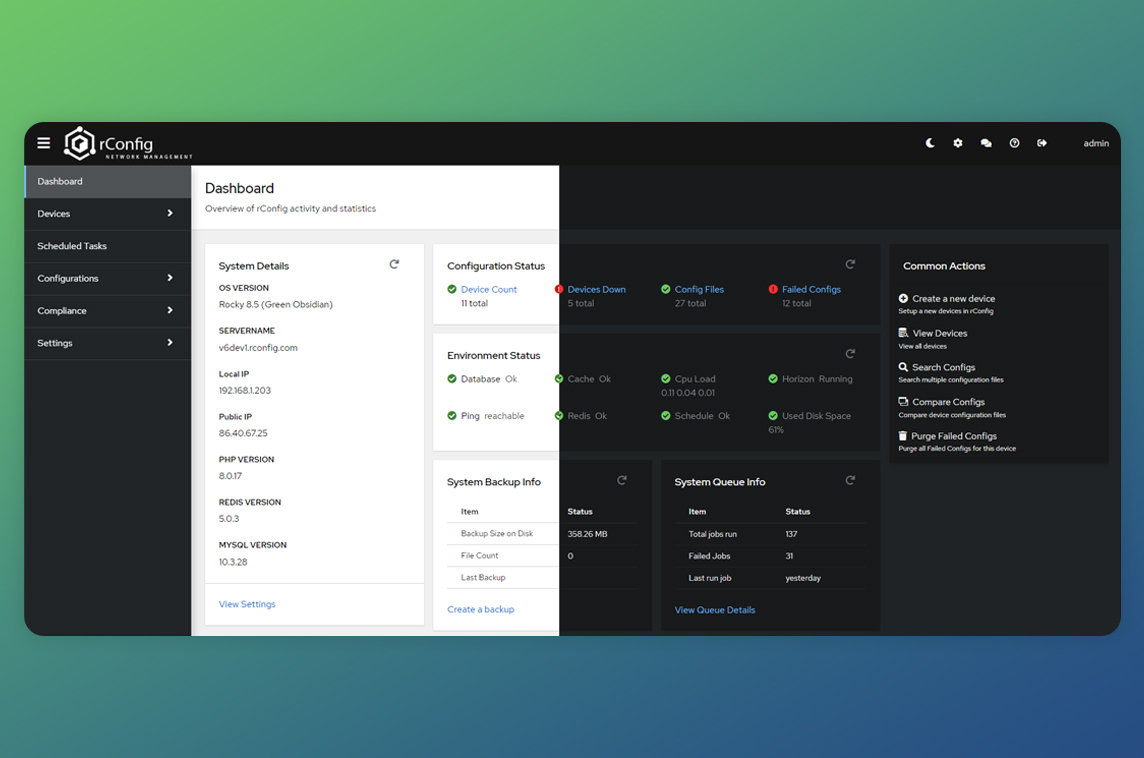Click the Purge Failed Configs action
Viewport: 1144px width, 758px height.
click(954, 436)
